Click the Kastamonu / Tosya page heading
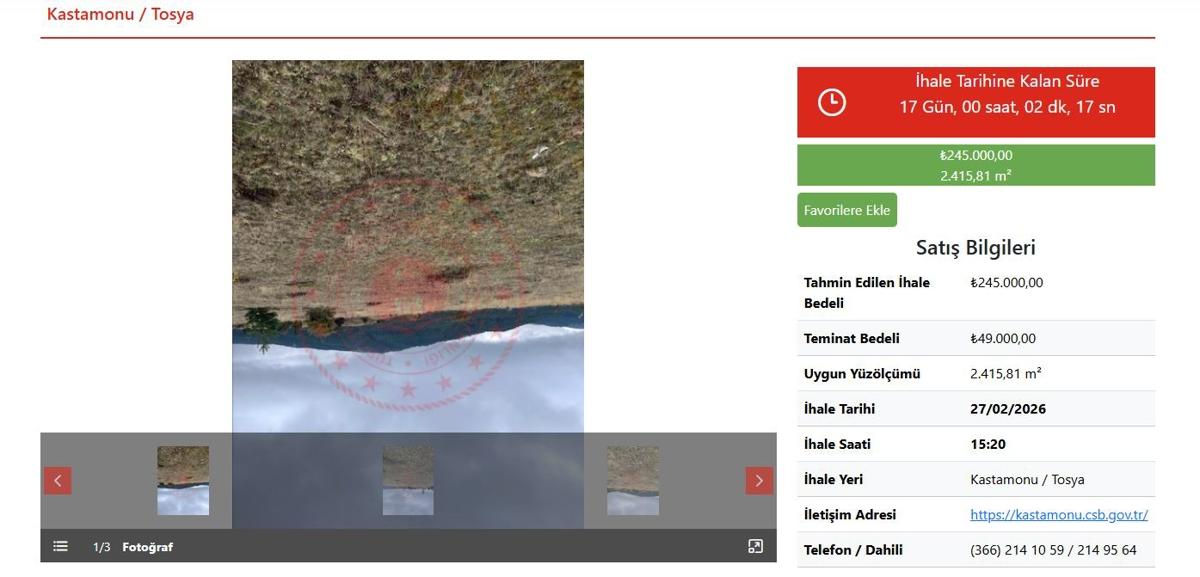Image resolution: width=1200 pixels, height=577 pixels. tap(120, 15)
